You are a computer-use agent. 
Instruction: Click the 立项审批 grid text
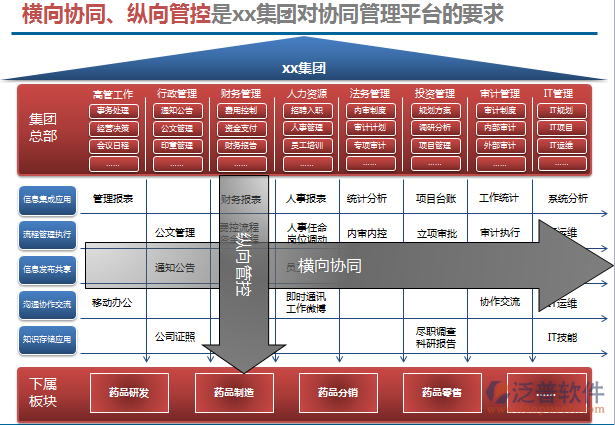point(437,234)
